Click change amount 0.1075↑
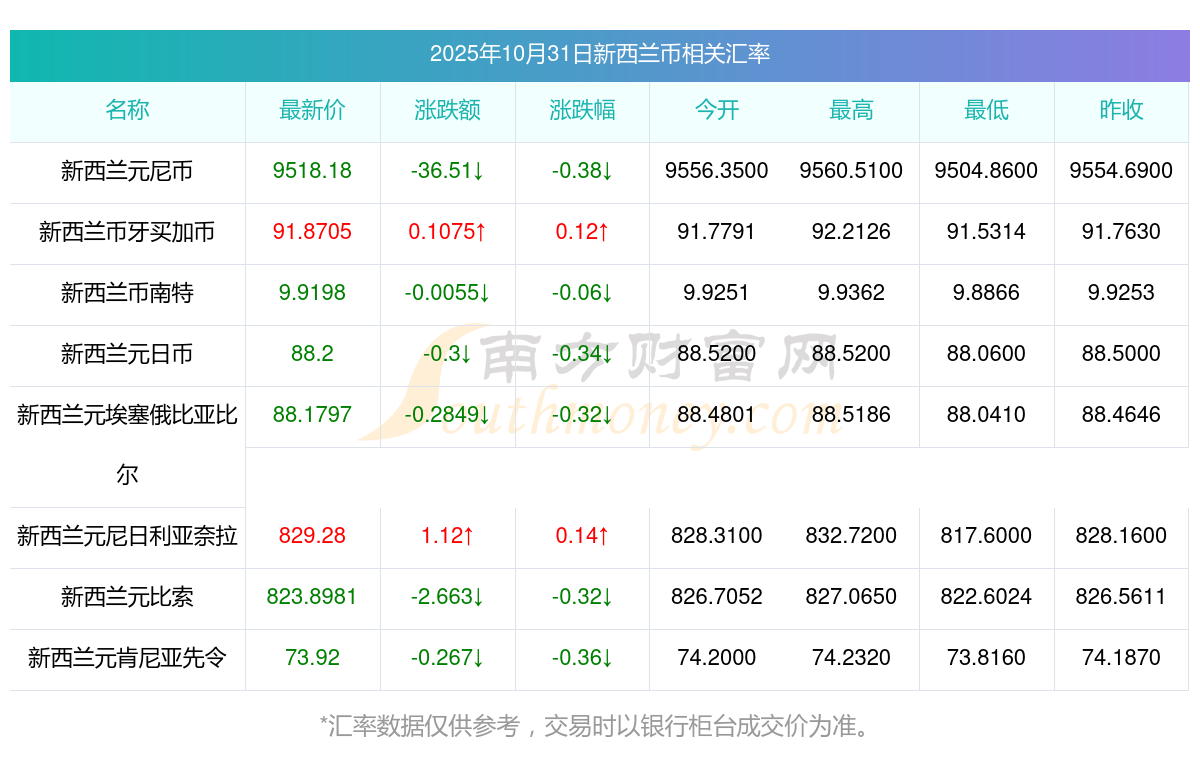The height and width of the screenshot is (757, 1200). [x=447, y=232]
